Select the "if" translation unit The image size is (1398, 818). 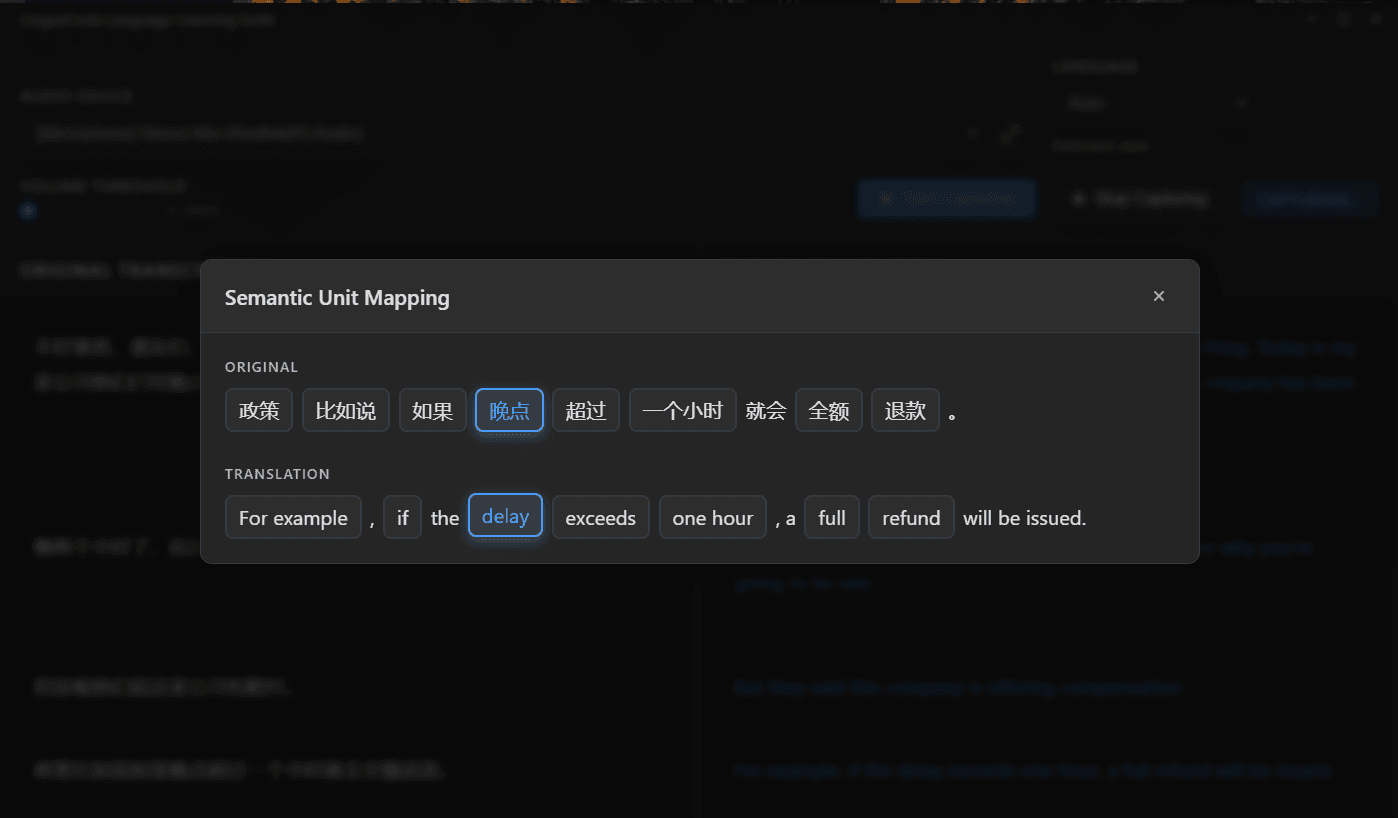pos(402,517)
